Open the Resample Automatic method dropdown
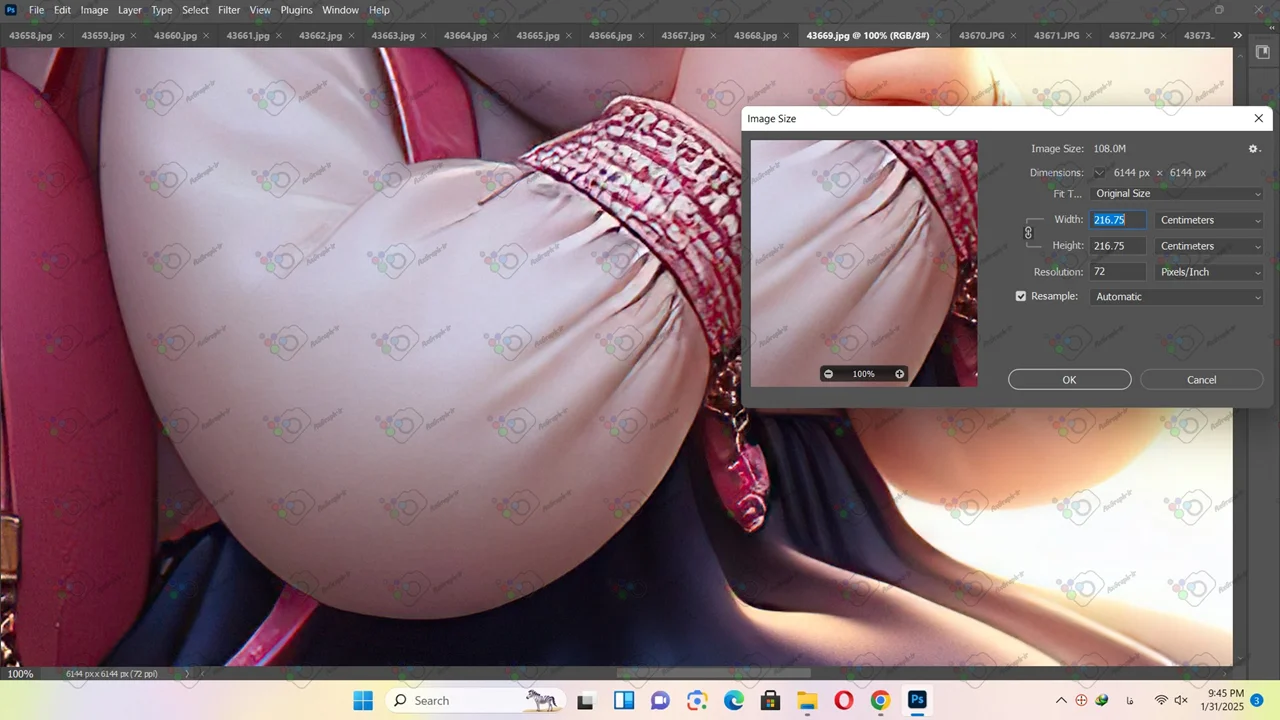Image resolution: width=1280 pixels, height=720 pixels. click(x=1177, y=297)
